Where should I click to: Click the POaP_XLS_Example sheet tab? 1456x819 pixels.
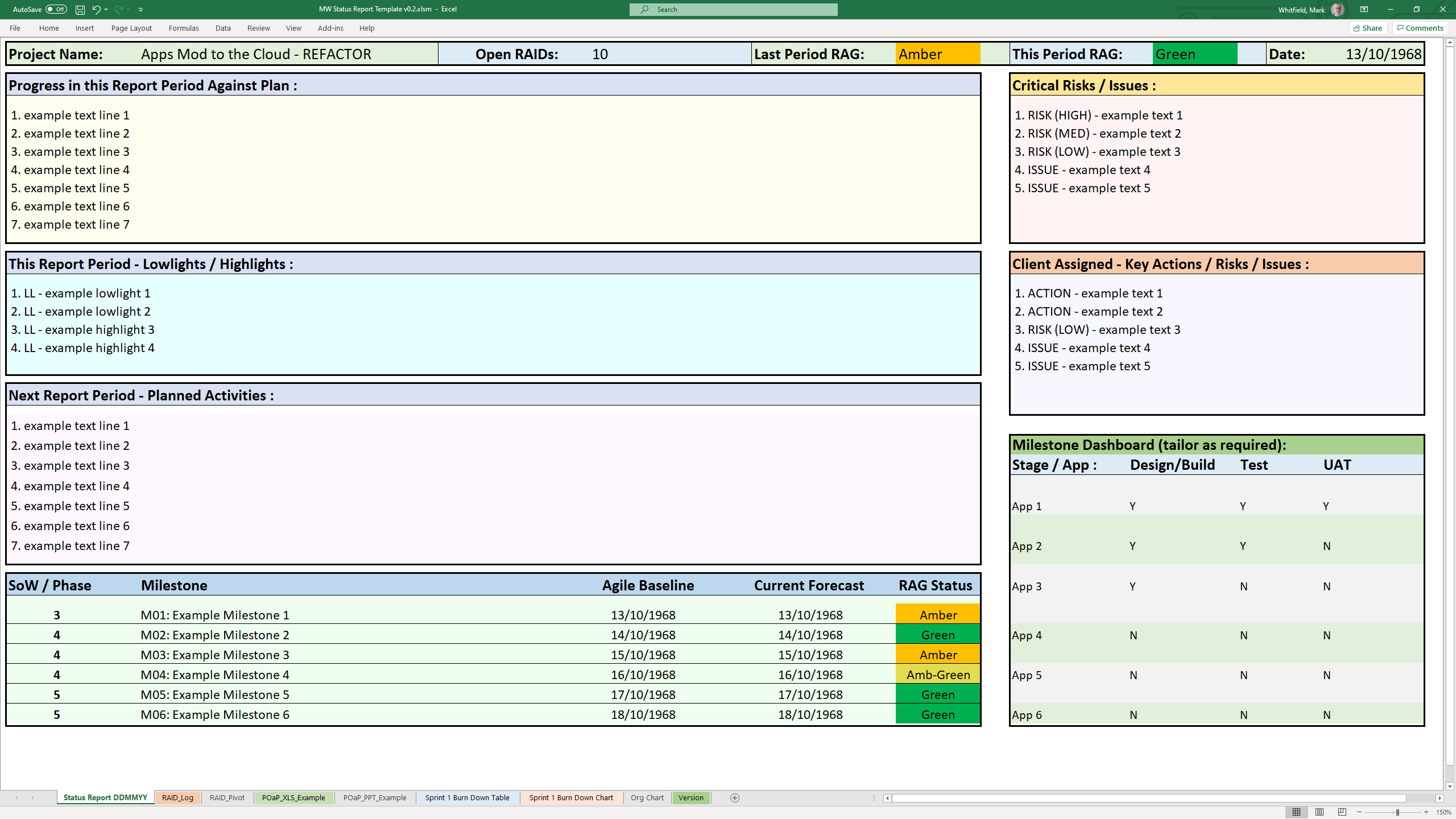point(293,797)
